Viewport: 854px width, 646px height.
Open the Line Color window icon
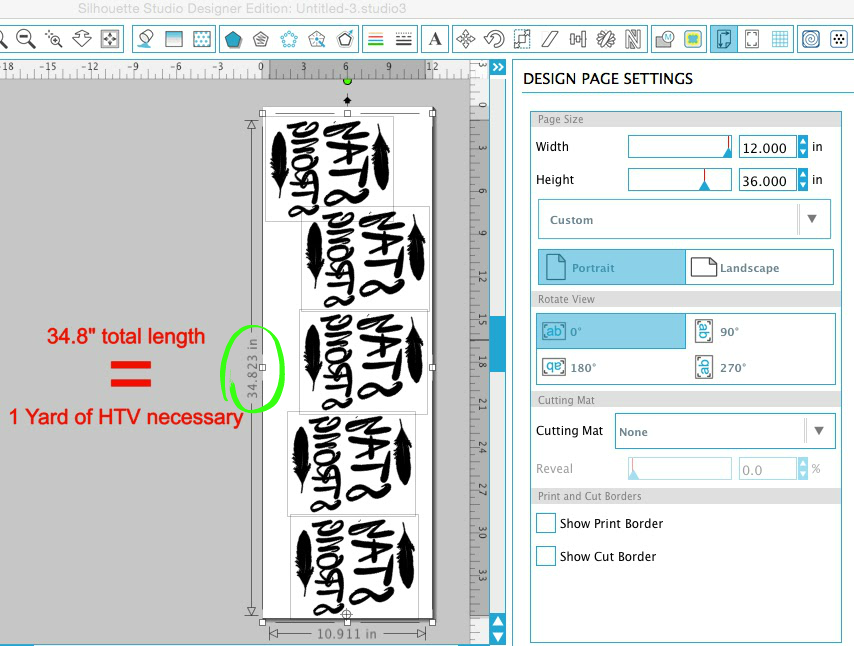click(x=376, y=39)
